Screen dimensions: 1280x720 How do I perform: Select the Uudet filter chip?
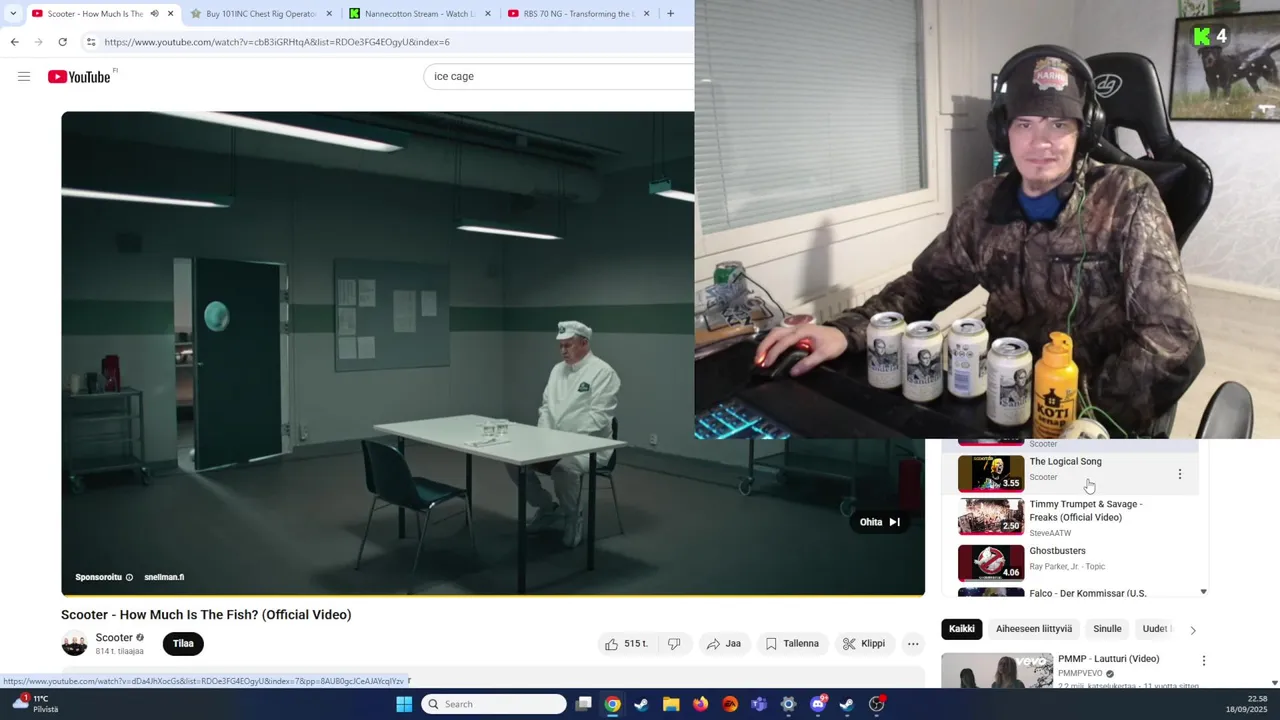[x=1155, y=629]
